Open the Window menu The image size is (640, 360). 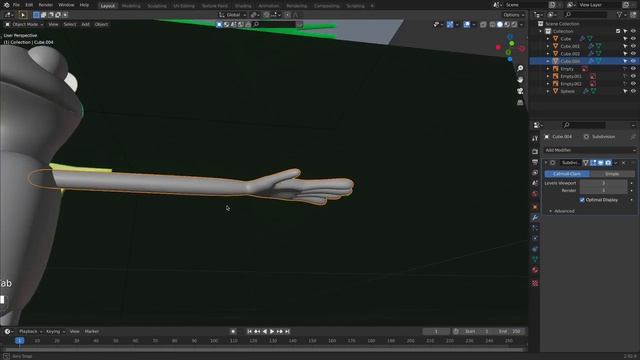click(x=66, y=5)
